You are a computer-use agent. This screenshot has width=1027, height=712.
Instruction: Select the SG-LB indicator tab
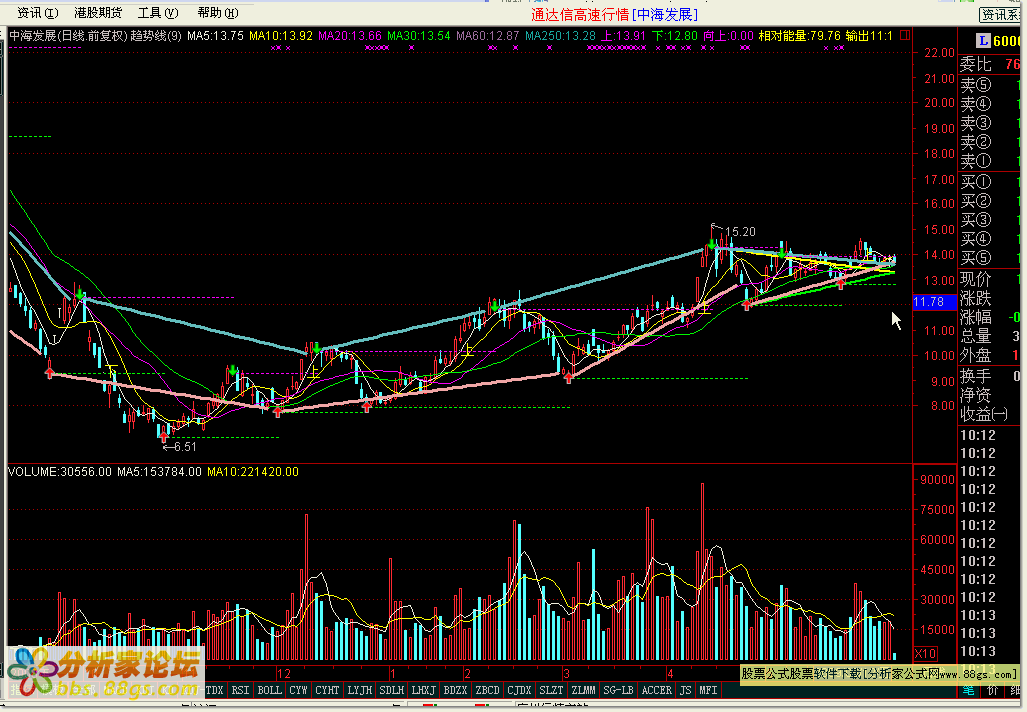coord(618,690)
